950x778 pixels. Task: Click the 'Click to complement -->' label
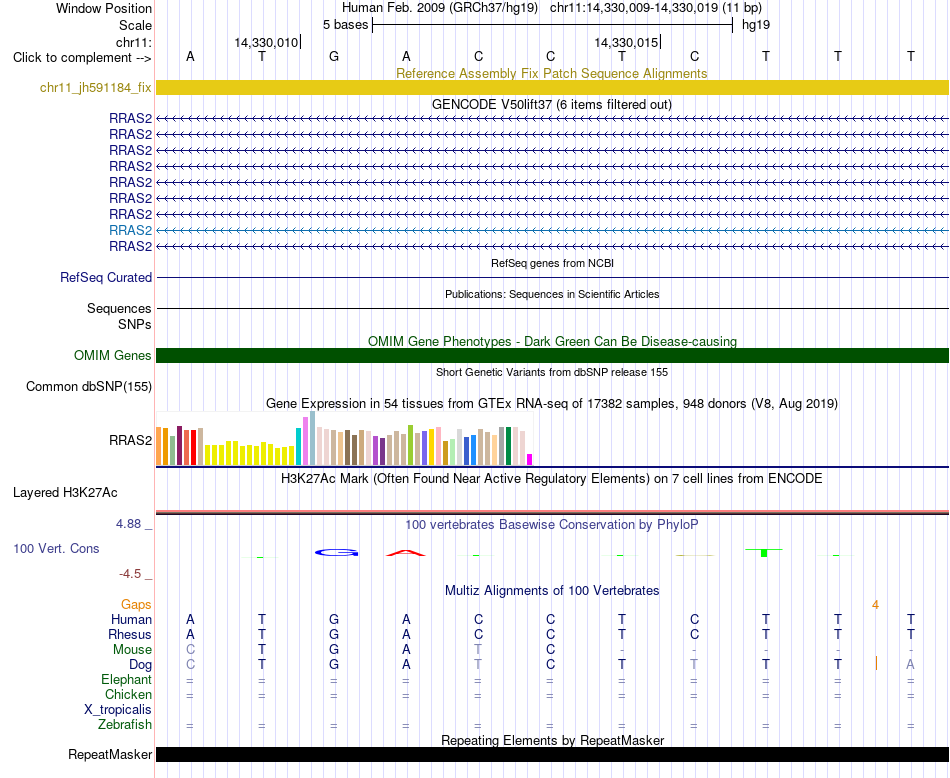[x=82, y=58]
